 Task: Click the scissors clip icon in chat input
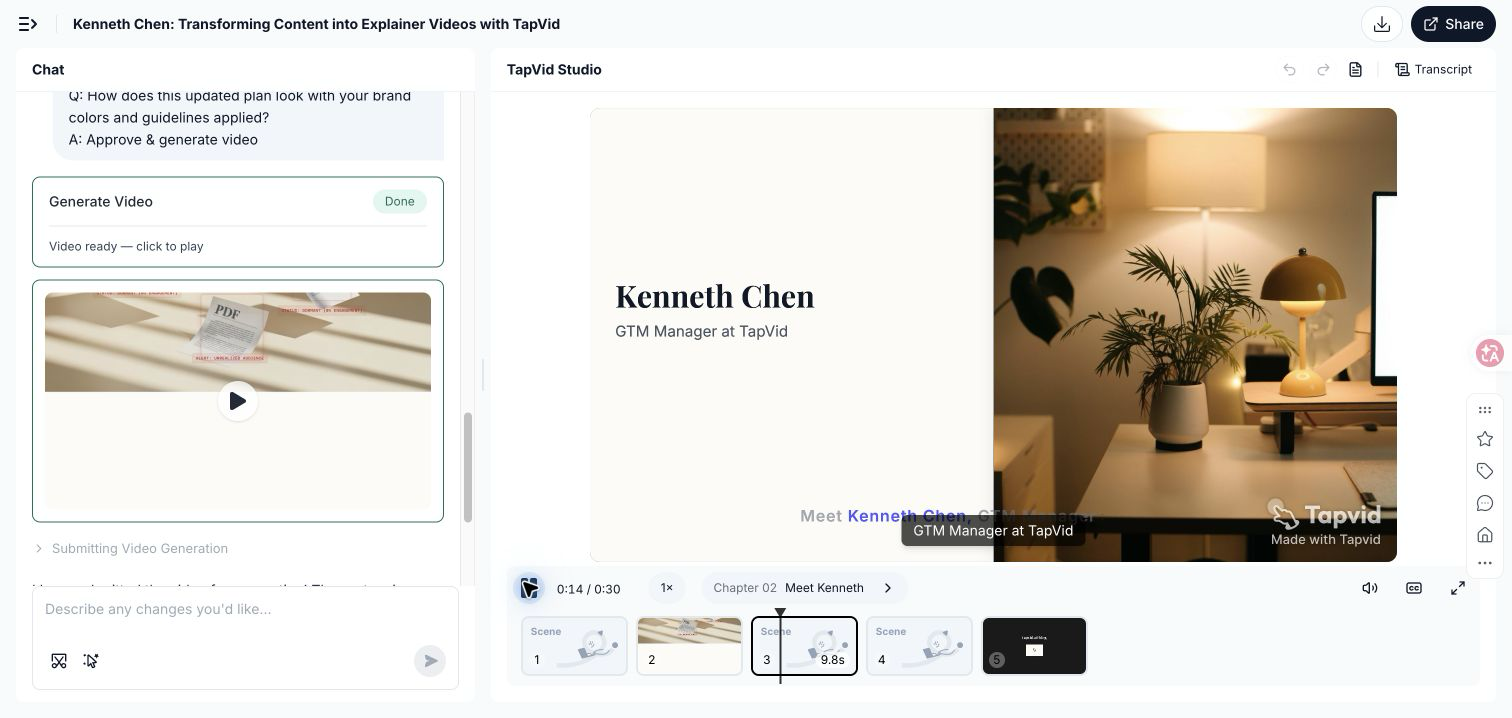click(x=59, y=660)
